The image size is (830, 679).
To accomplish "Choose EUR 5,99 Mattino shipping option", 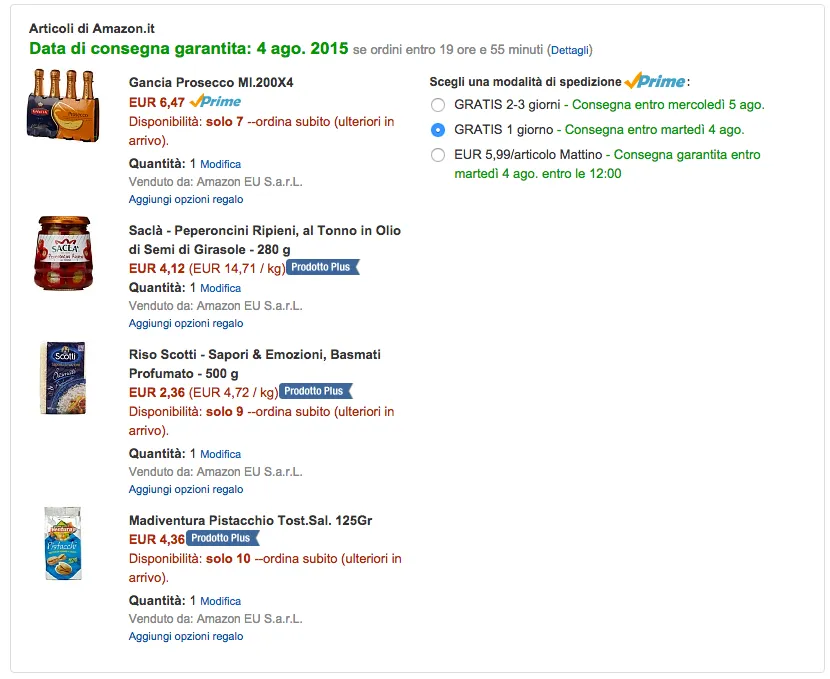I will pyautogui.click(x=438, y=155).
